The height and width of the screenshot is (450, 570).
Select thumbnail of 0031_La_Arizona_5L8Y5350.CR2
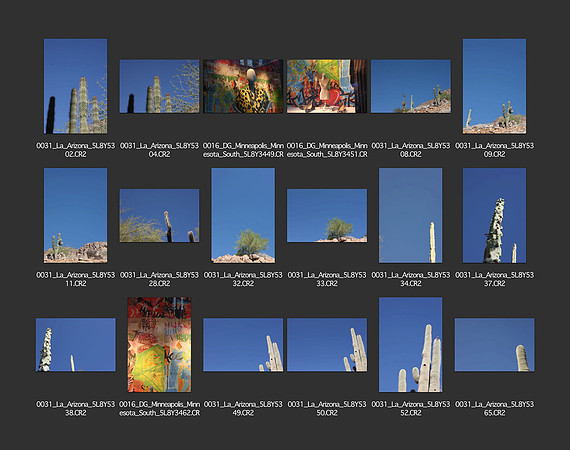(327, 345)
